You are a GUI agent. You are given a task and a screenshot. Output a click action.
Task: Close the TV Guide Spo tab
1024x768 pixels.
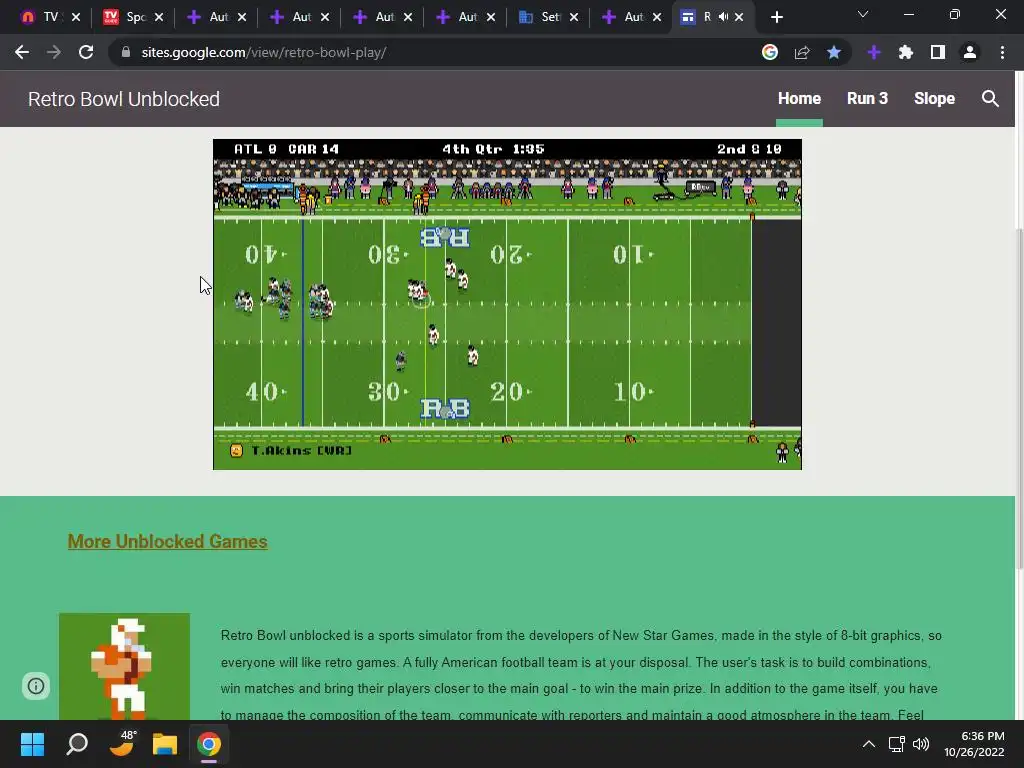pyautogui.click(x=159, y=17)
